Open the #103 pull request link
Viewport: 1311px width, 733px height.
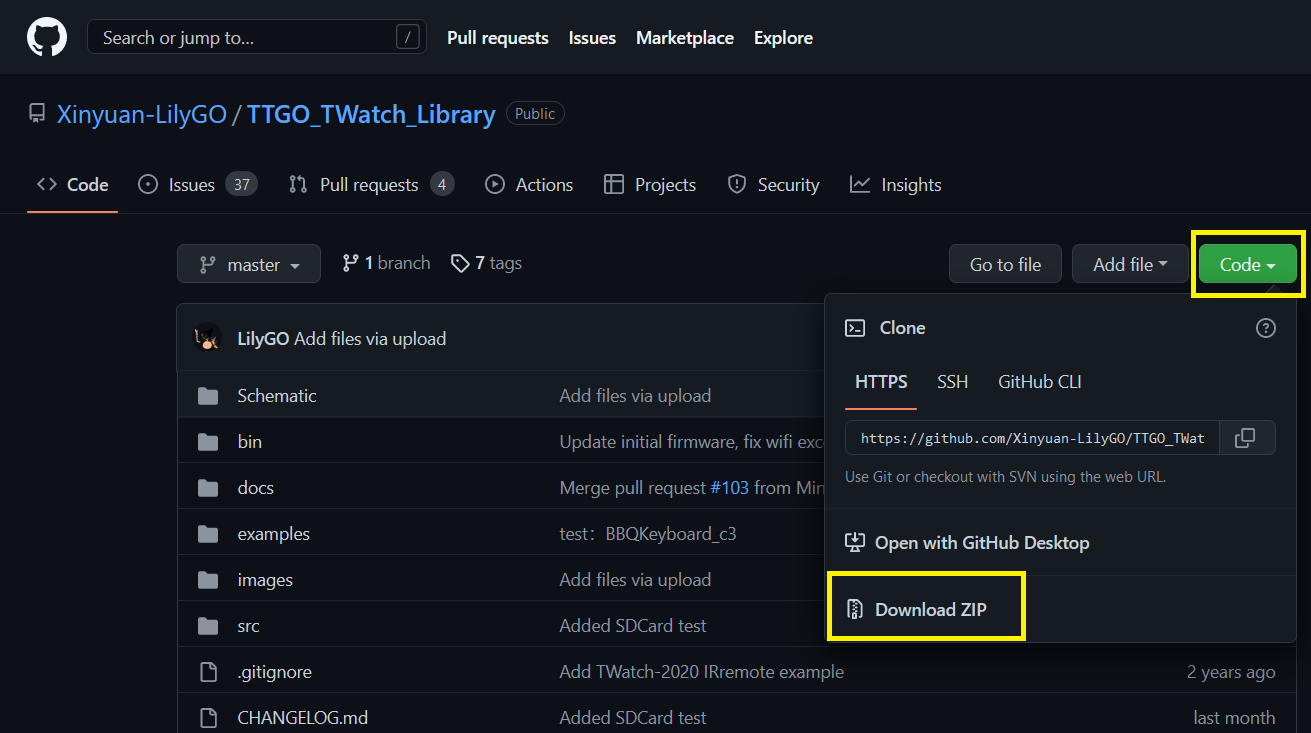point(729,488)
